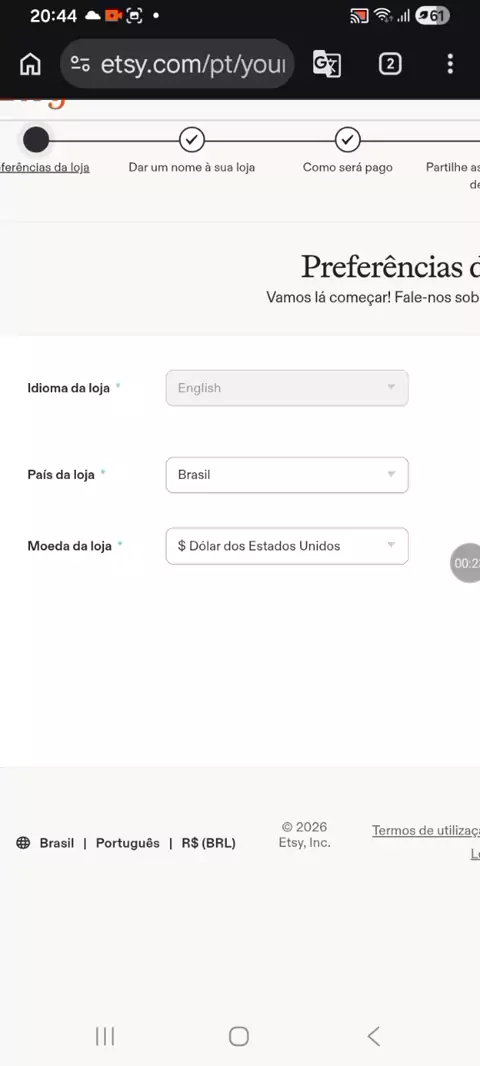Open the site settings icon in address bar
The height and width of the screenshot is (1066, 480).
(80, 65)
